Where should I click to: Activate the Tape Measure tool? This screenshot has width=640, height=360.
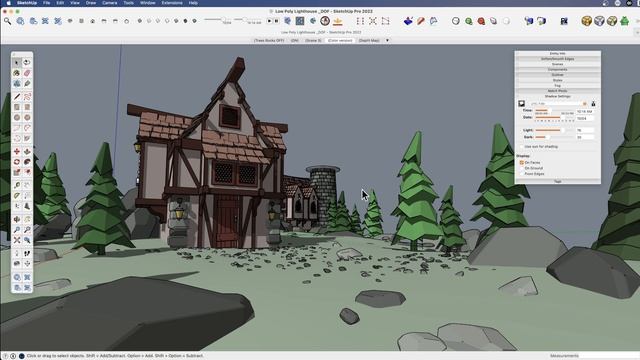coord(17,185)
